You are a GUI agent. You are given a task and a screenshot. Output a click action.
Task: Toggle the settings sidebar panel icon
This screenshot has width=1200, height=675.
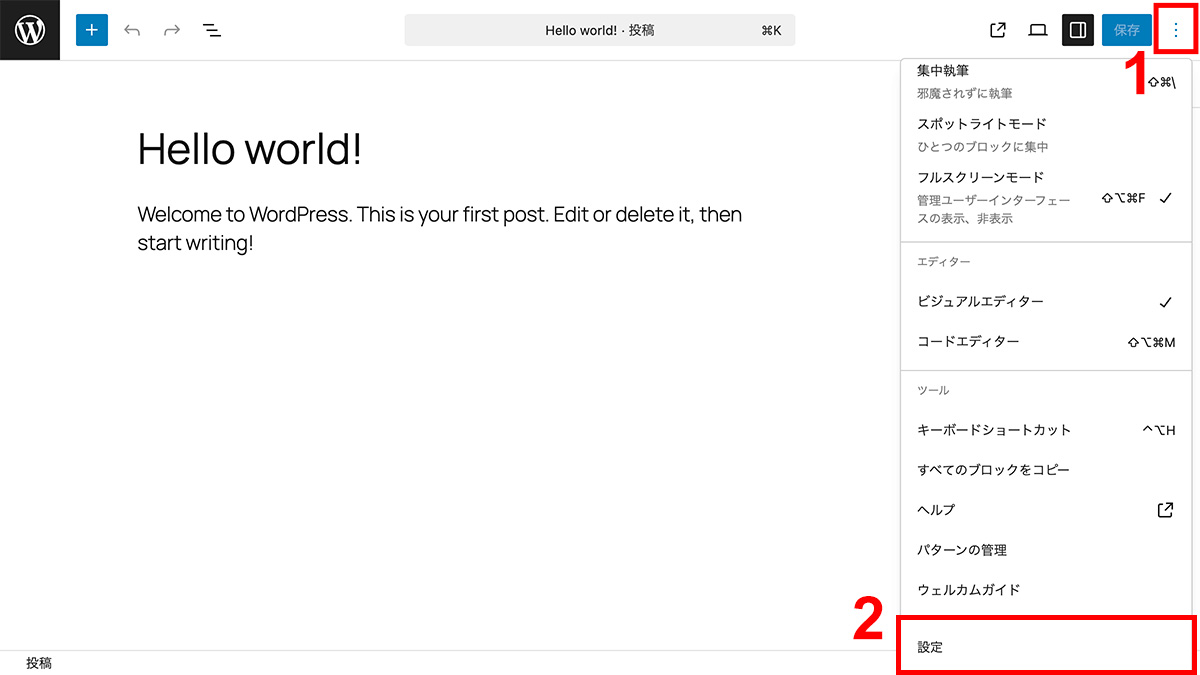pyautogui.click(x=1078, y=30)
